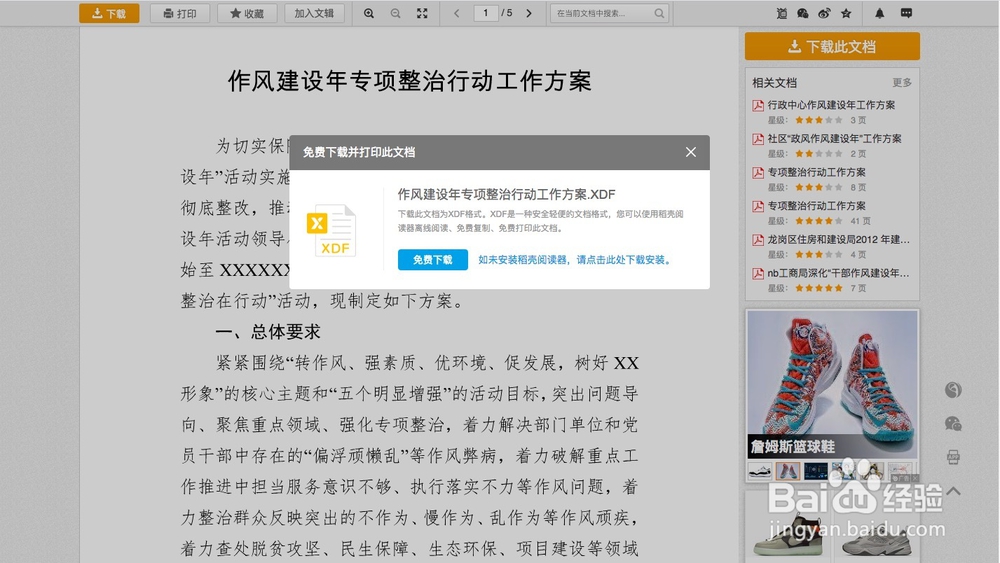Click the WeChat floating sidebar icon

(x=953, y=423)
